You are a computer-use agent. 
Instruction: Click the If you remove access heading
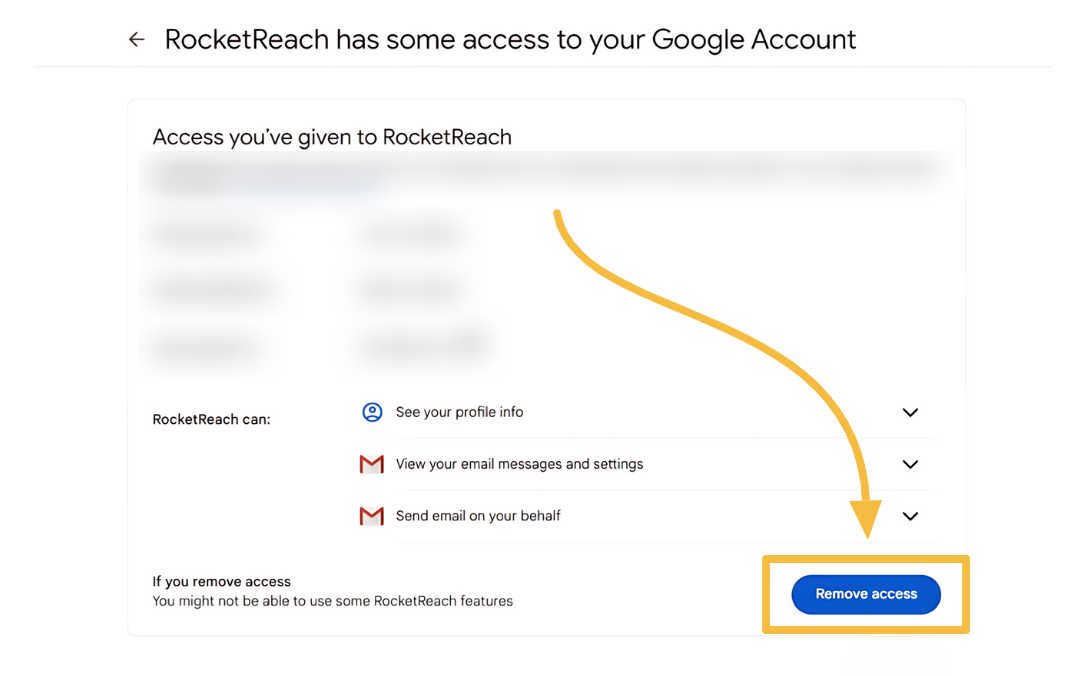(221, 582)
